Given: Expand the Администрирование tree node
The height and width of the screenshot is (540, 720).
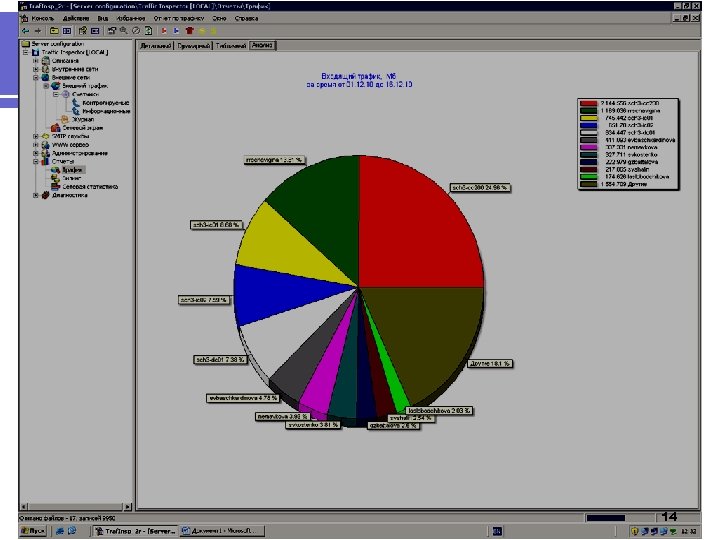Looking at the screenshot, I should (36, 153).
